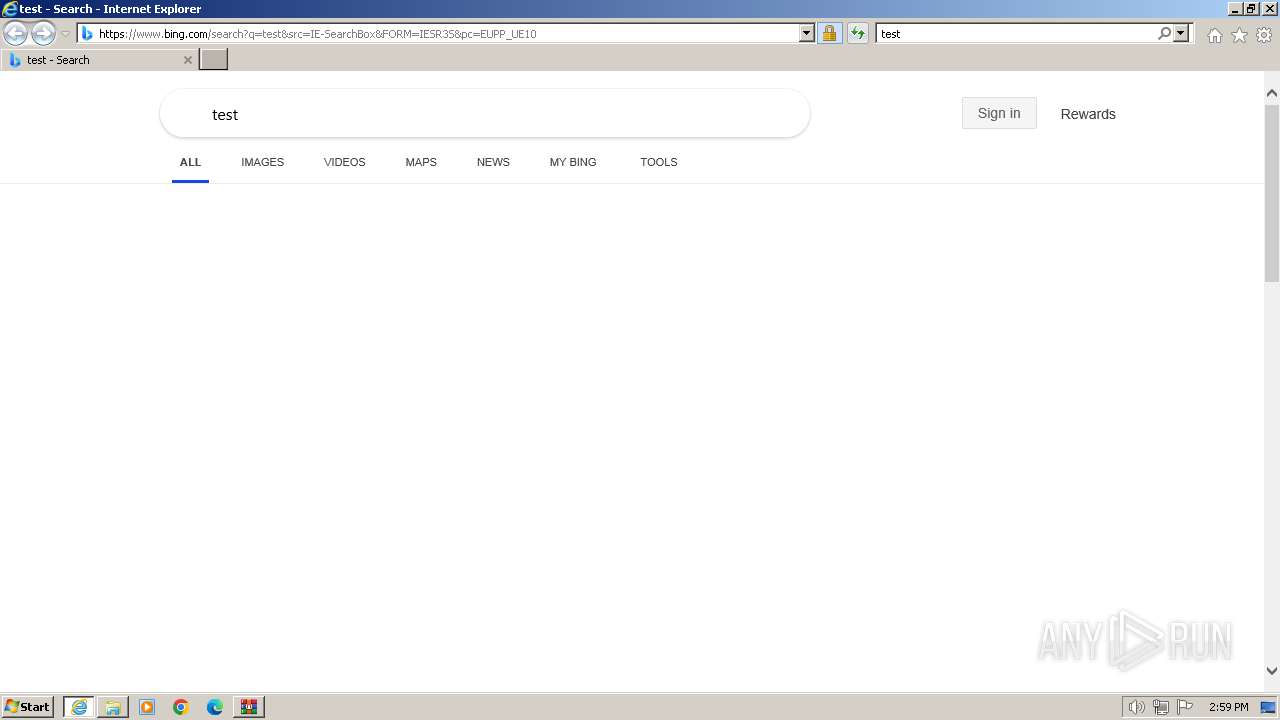
Task: Click the Bing search field containing "test"
Action: [x=485, y=114]
